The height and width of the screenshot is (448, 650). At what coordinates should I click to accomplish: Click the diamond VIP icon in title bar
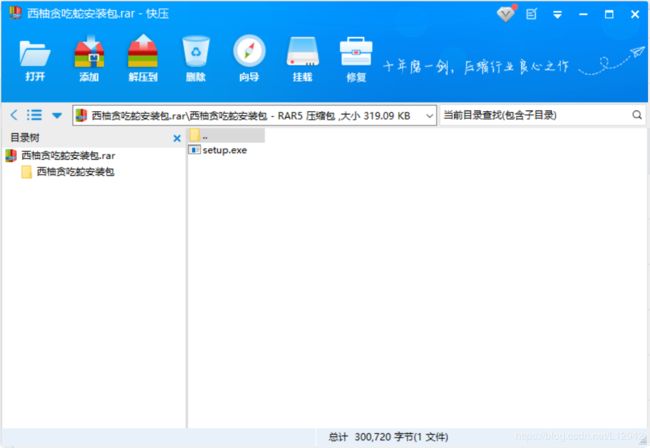point(506,14)
